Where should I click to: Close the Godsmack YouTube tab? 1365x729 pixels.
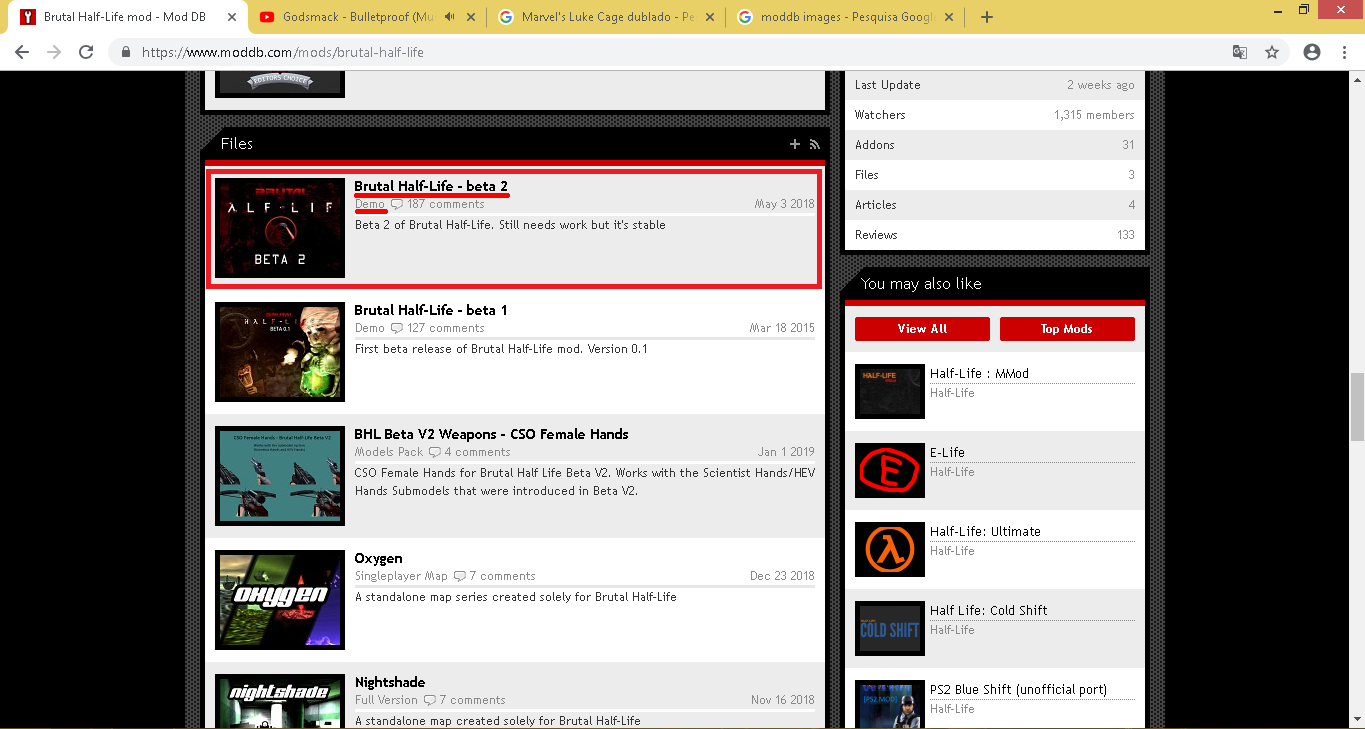[x=470, y=17]
